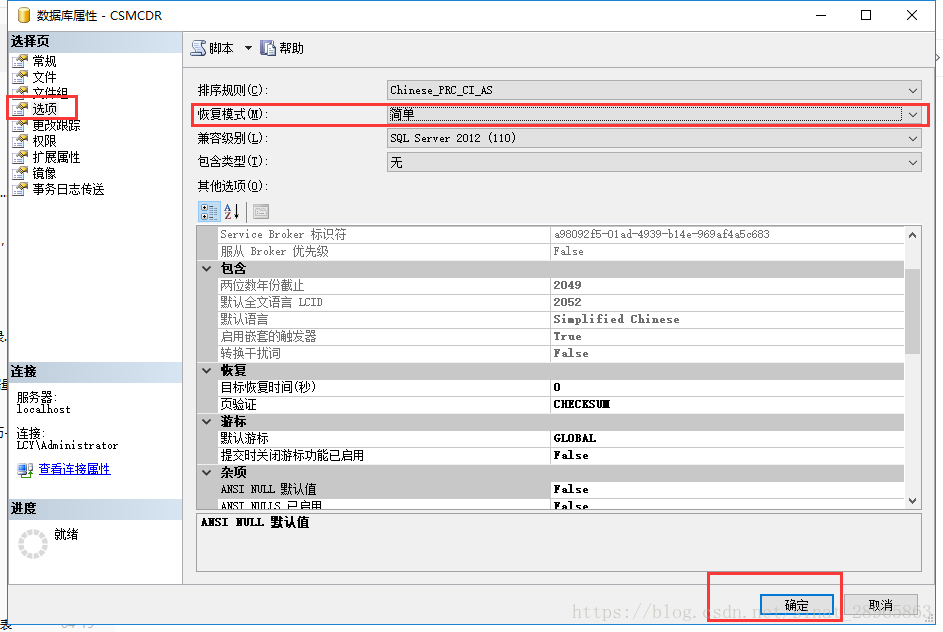Select the 默认游标 value GLOBAL
943x632 pixels.
pos(728,438)
